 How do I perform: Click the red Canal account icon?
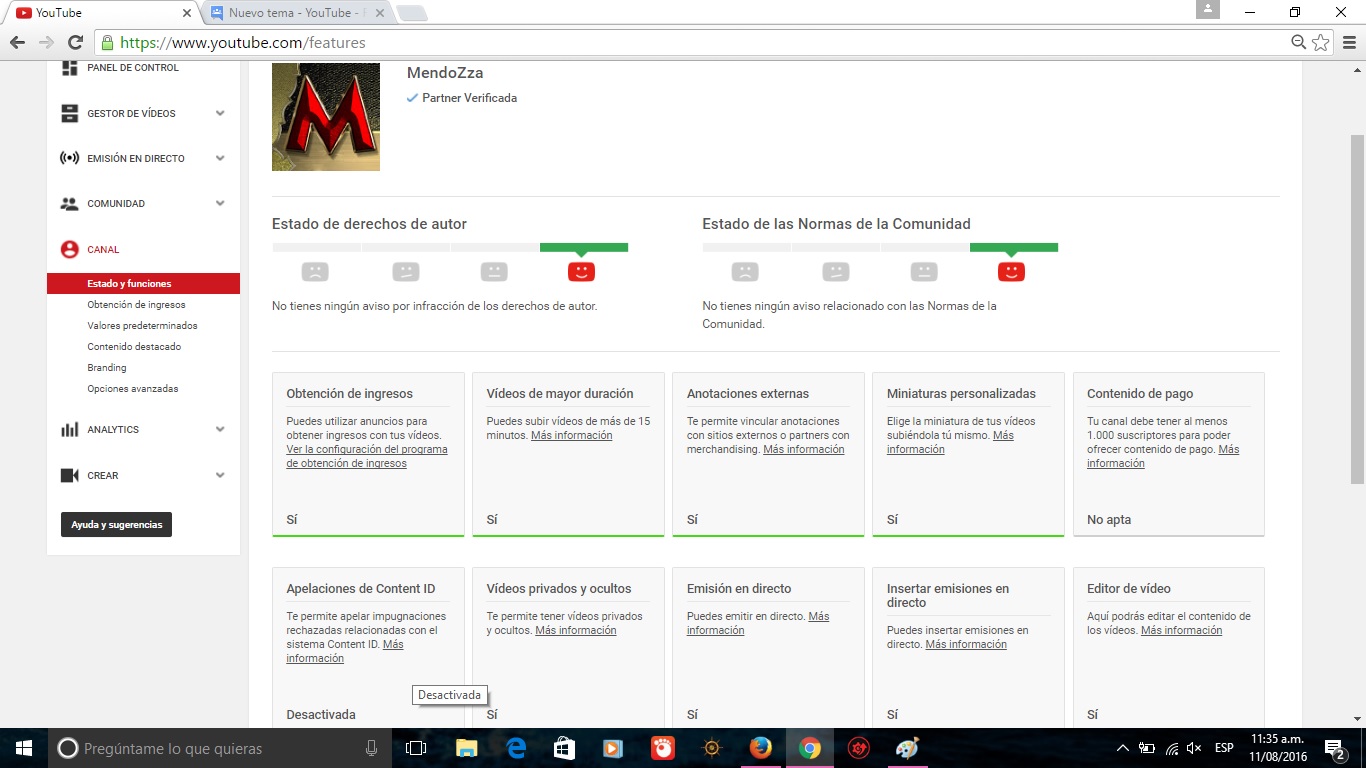click(x=69, y=250)
